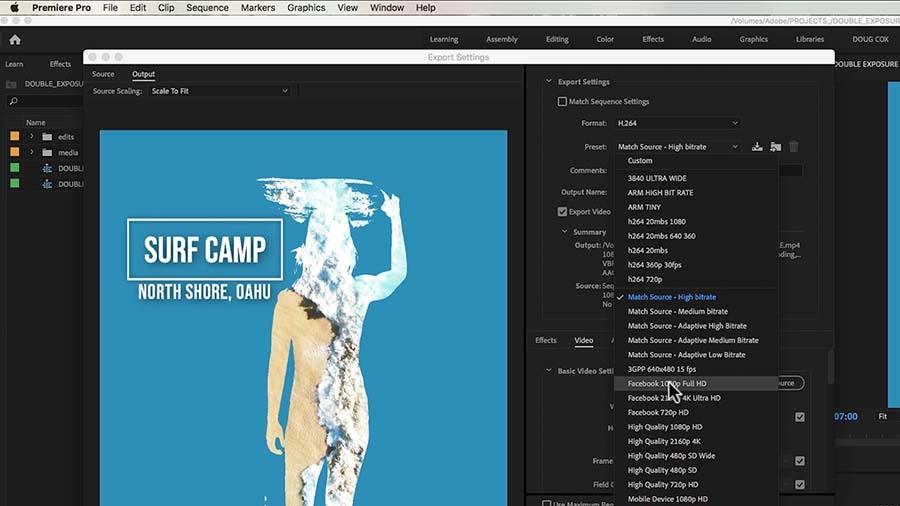Select the High Quality 2160p 4K preset

pyautogui.click(x=696, y=441)
